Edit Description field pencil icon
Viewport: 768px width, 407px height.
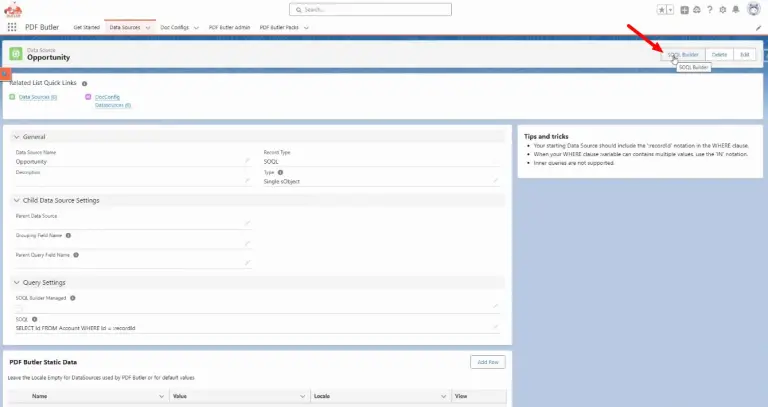click(x=247, y=181)
